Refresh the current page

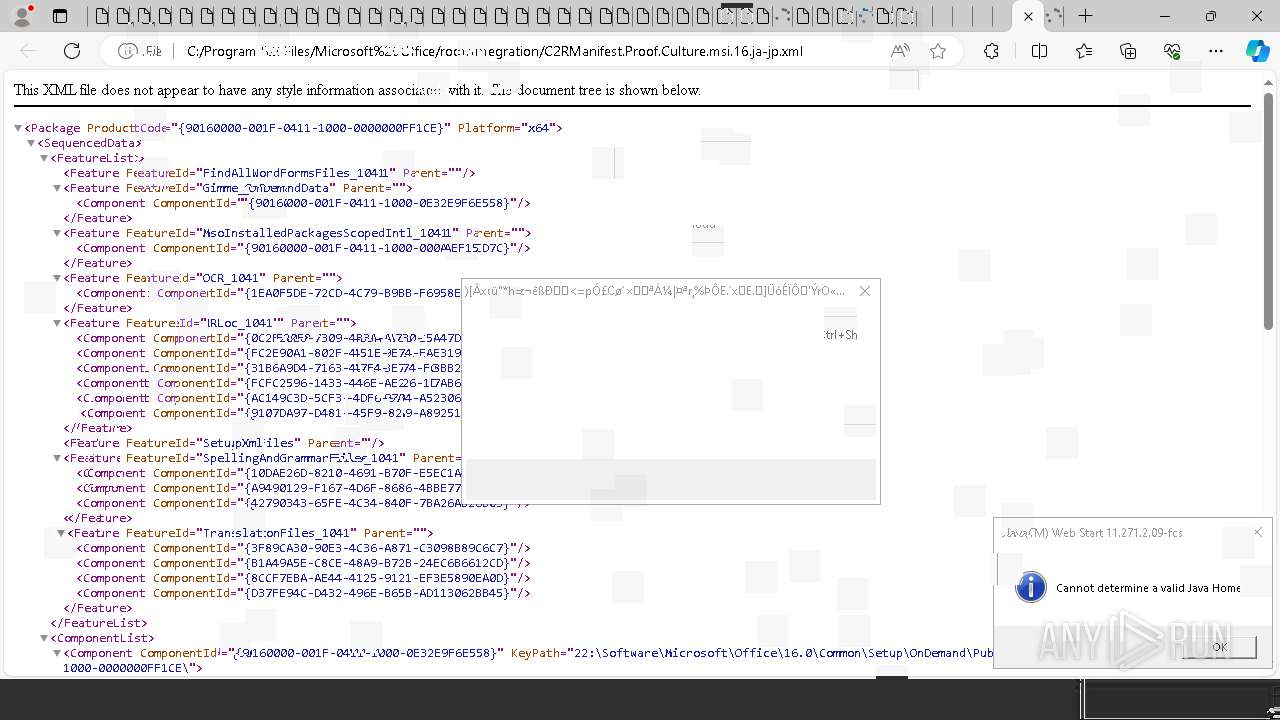[x=72, y=51]
